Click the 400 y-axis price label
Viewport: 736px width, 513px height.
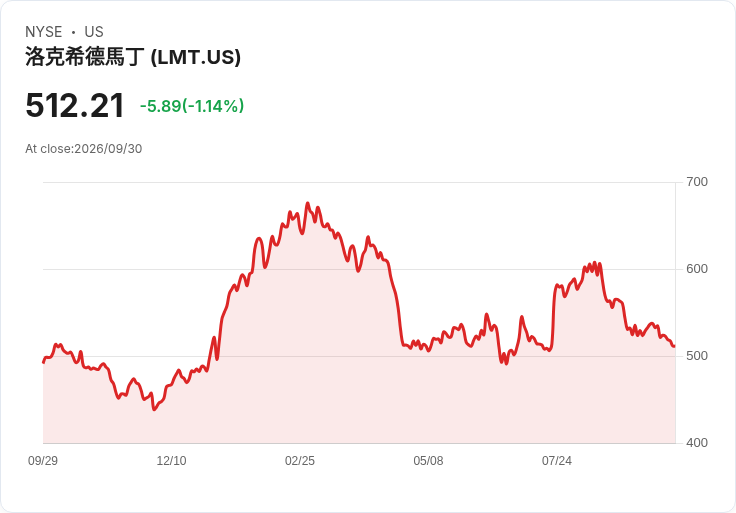pyautogui.click(x=697, y=443)
